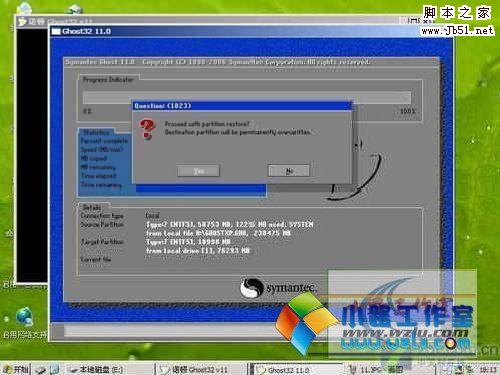Click the 100% progress label

[x=407, y=111]
